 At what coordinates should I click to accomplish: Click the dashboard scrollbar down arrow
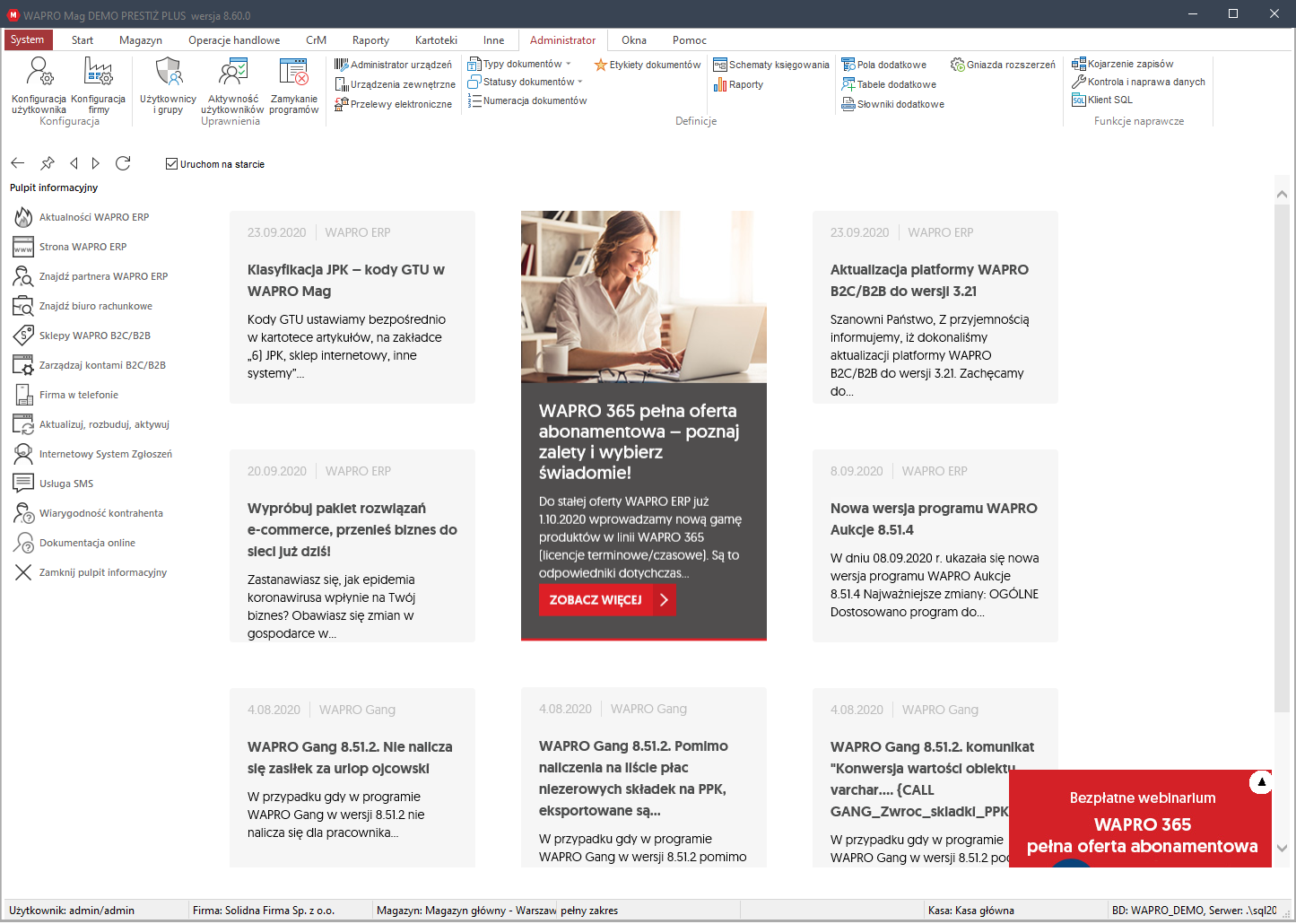point(1283,849)
